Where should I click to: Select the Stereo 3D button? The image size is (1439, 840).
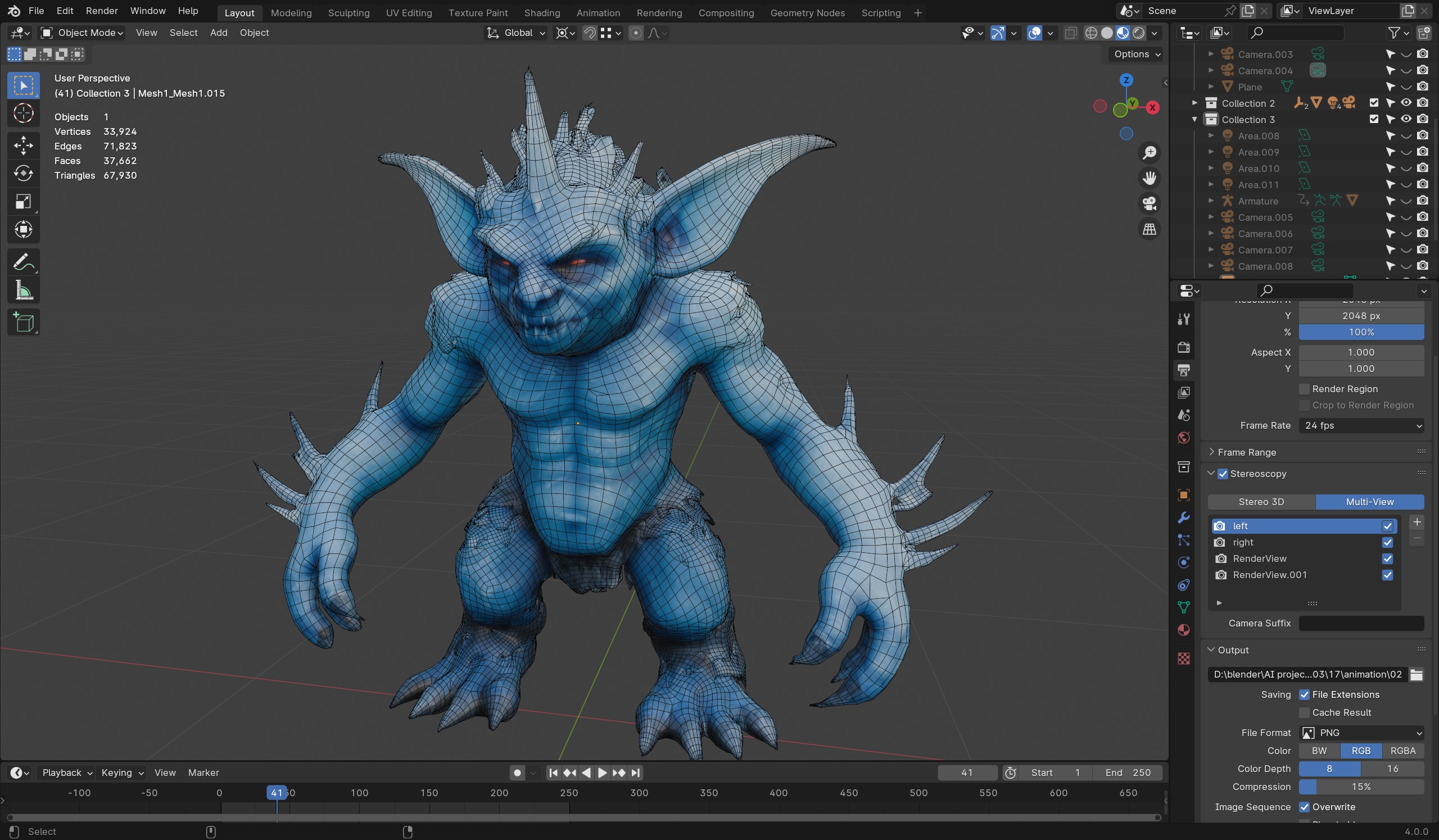[1261, 502]
